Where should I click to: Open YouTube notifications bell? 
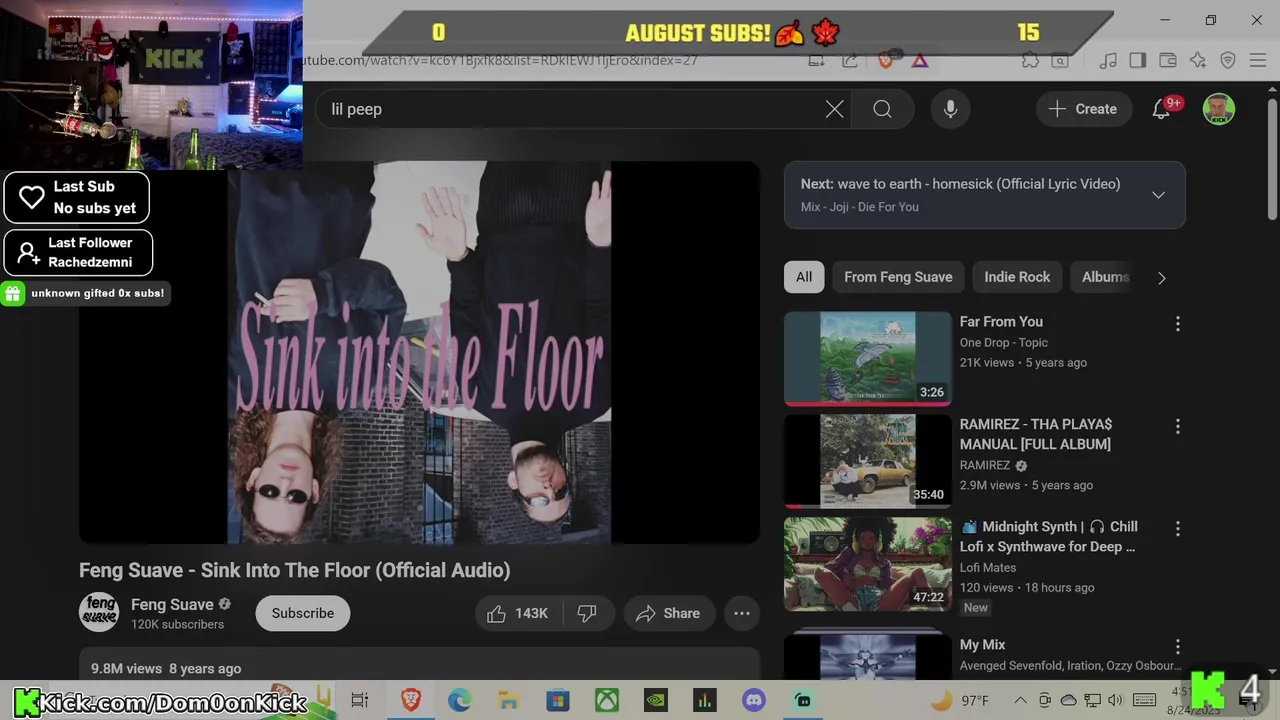point(1161,109)
